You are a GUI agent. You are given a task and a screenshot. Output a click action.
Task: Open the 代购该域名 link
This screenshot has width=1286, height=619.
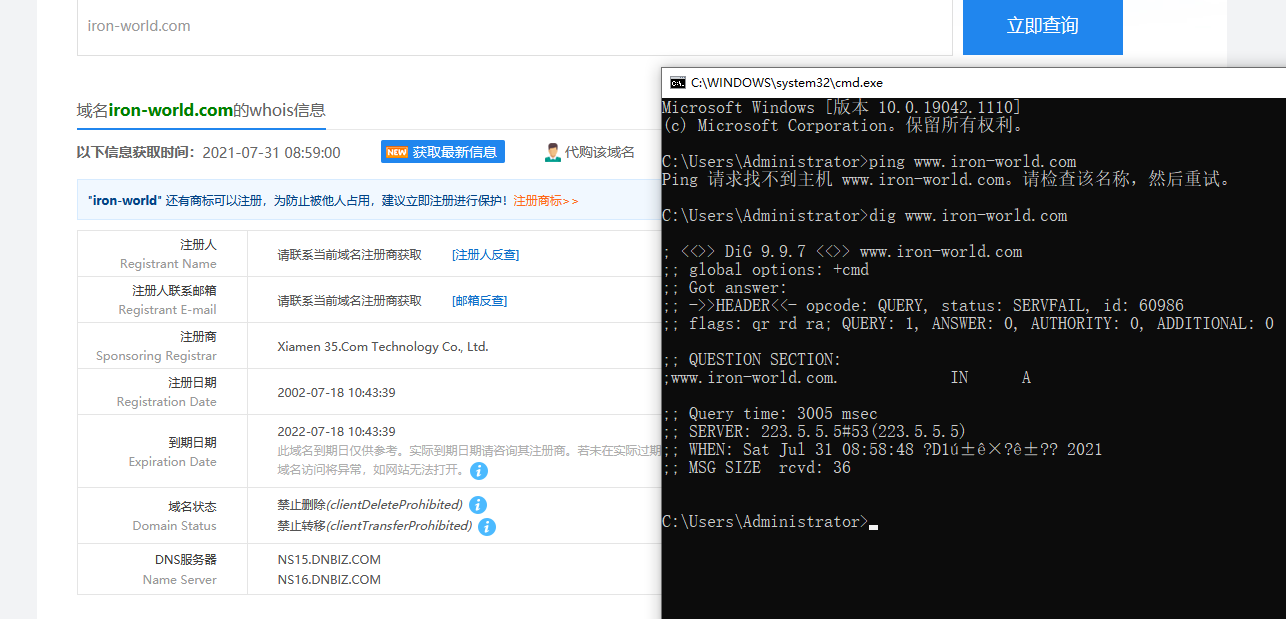599,152
